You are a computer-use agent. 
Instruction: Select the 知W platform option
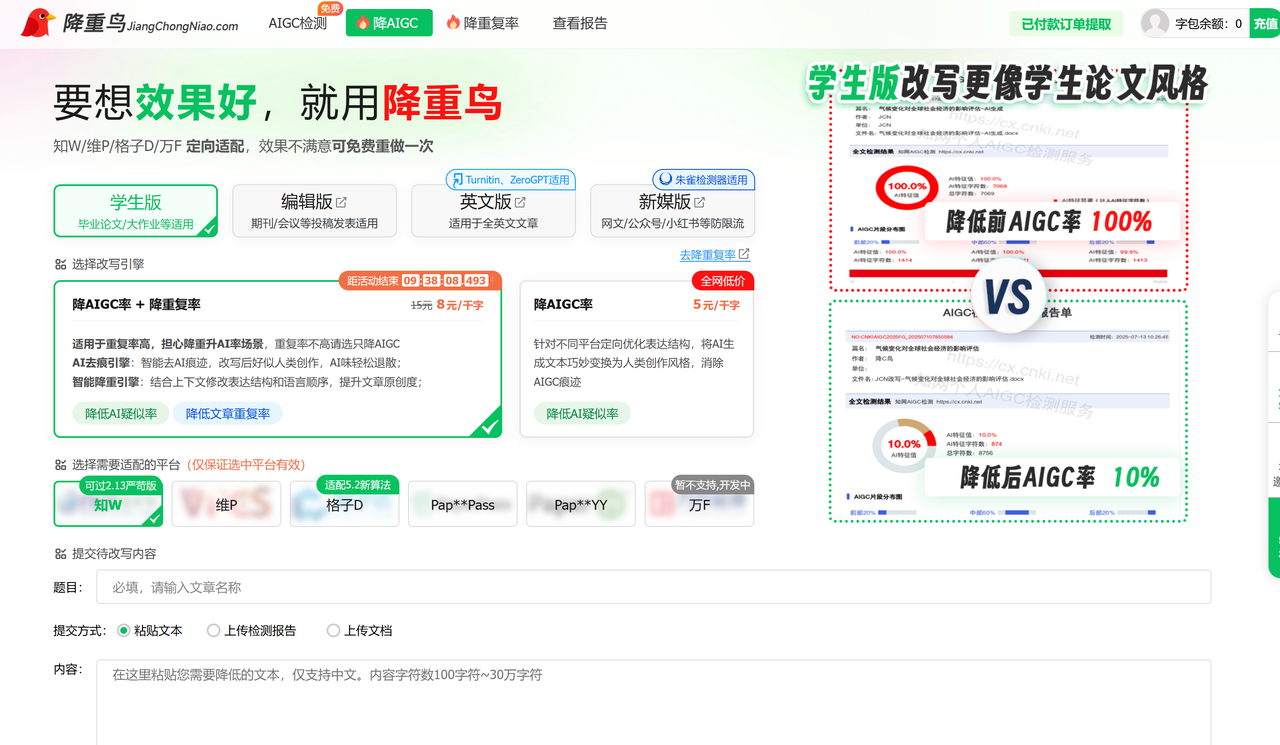[108, 504]
